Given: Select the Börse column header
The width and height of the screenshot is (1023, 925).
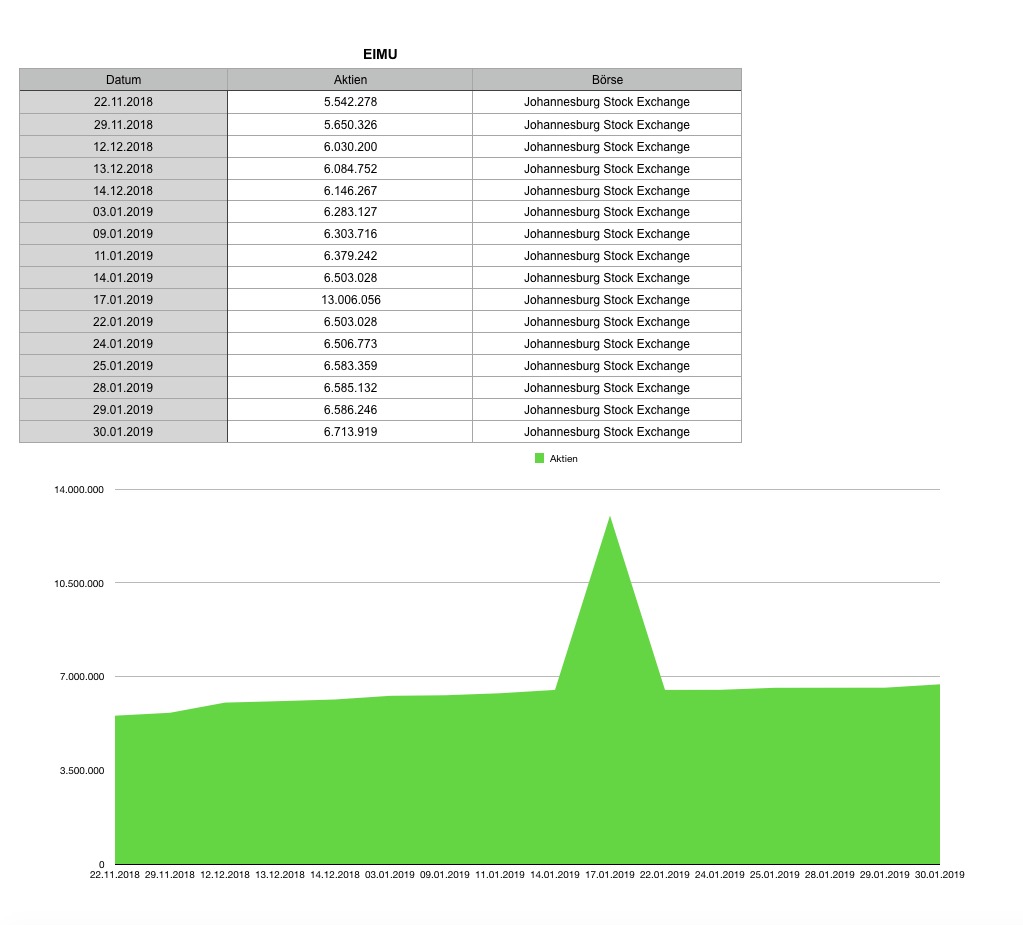Looking at the screenshot, I should coord(605,79).
